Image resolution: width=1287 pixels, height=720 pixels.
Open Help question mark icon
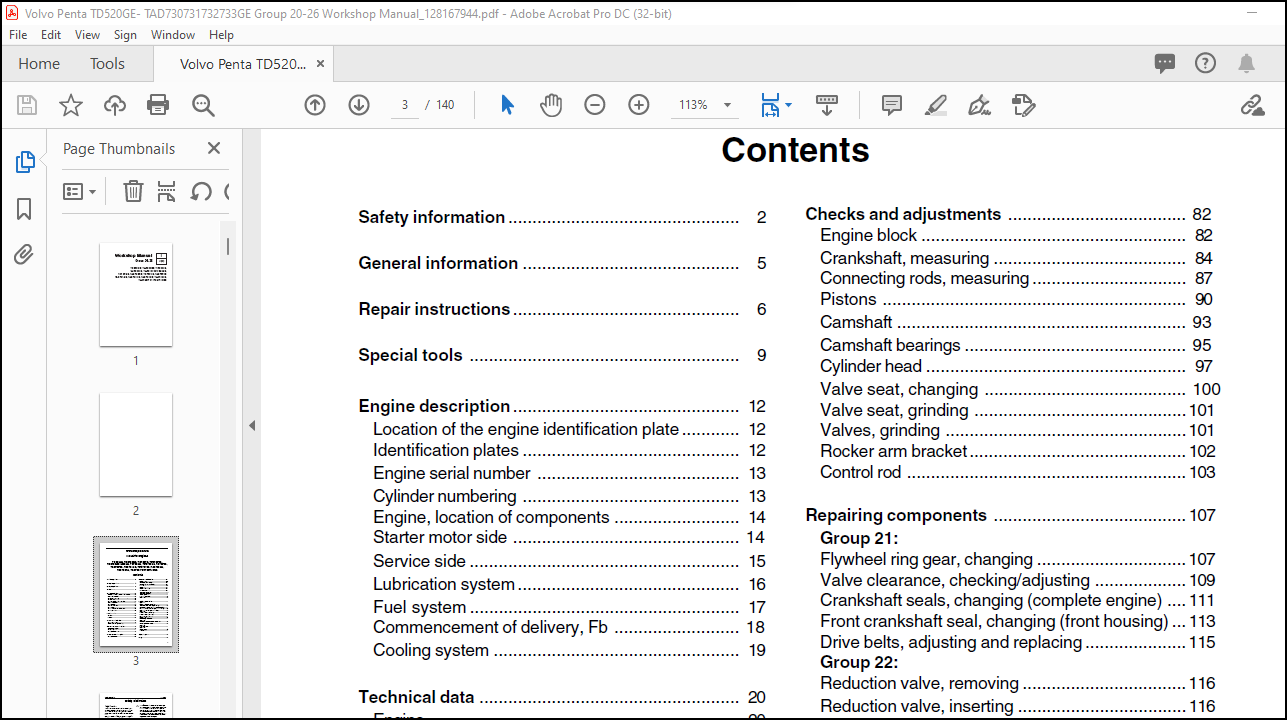coord(1206,63)
